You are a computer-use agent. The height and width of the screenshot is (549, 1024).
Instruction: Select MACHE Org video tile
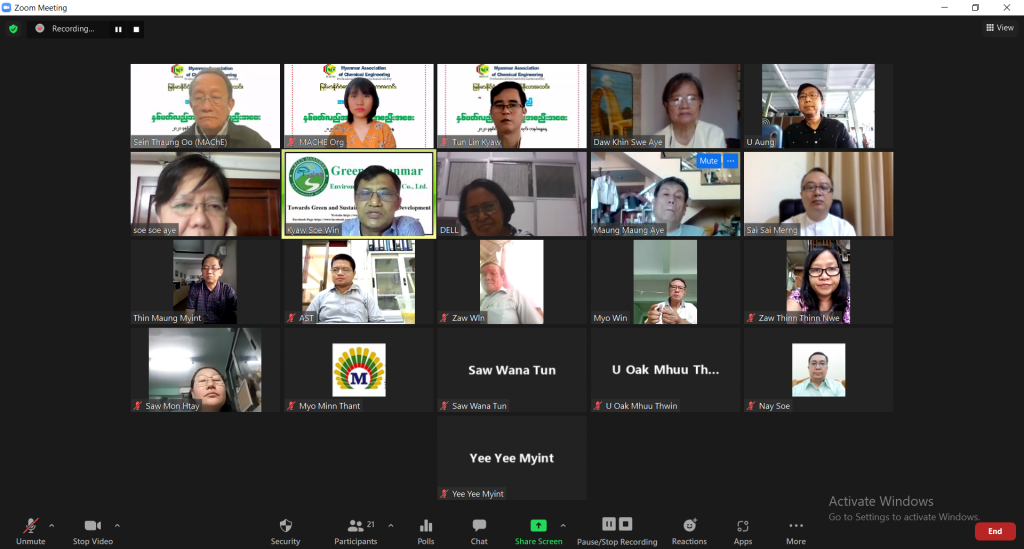(359, 106)
